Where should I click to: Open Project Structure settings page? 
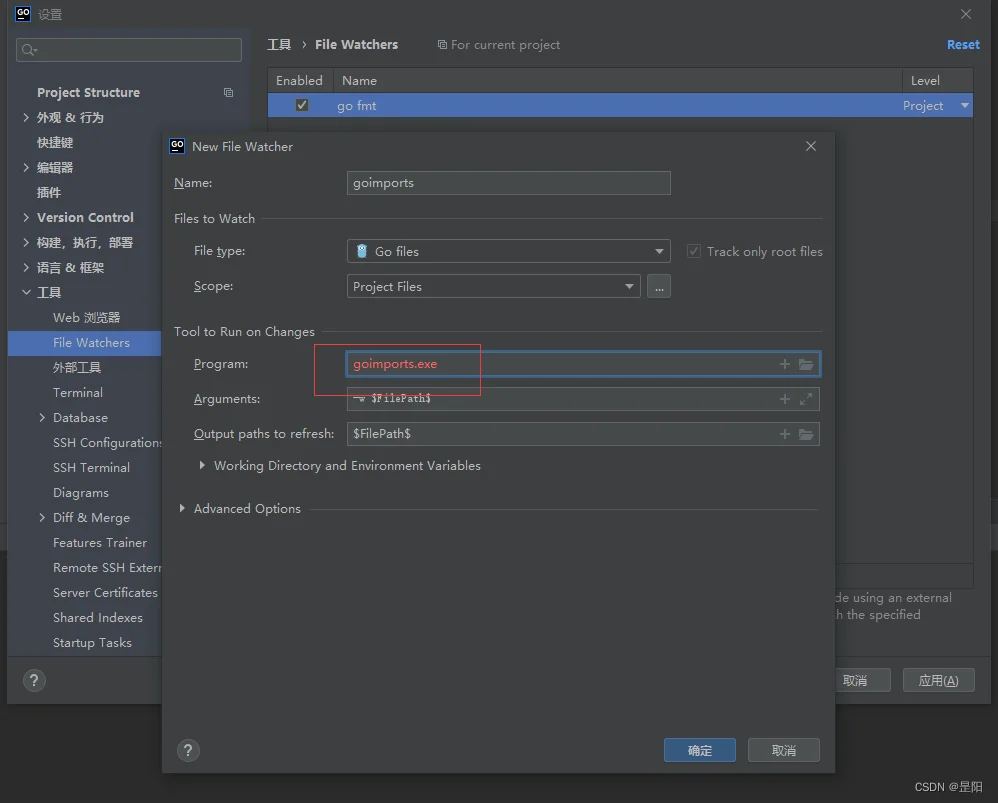pos(88,93)
